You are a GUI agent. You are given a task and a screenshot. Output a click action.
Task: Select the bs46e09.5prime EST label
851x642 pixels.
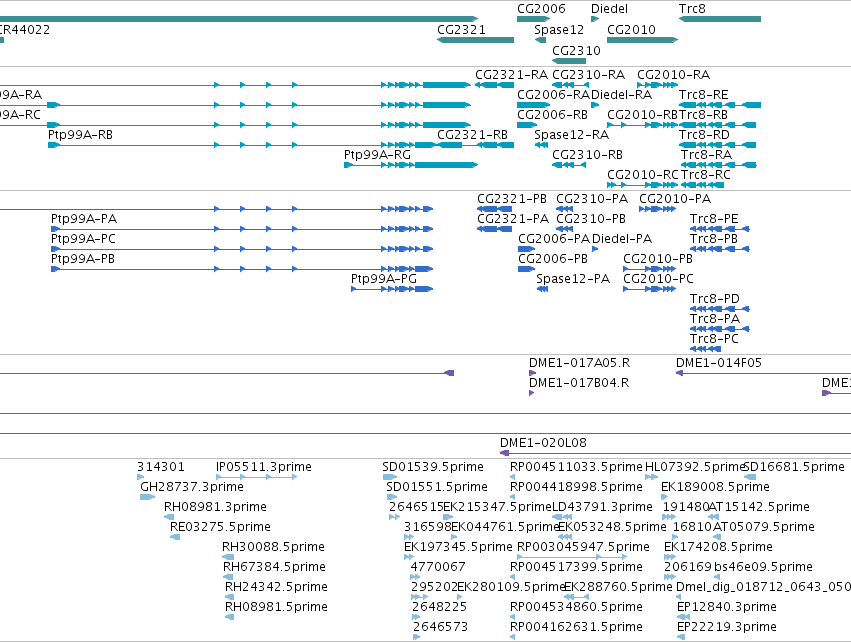pyautogui.click(x=763, y=567)
